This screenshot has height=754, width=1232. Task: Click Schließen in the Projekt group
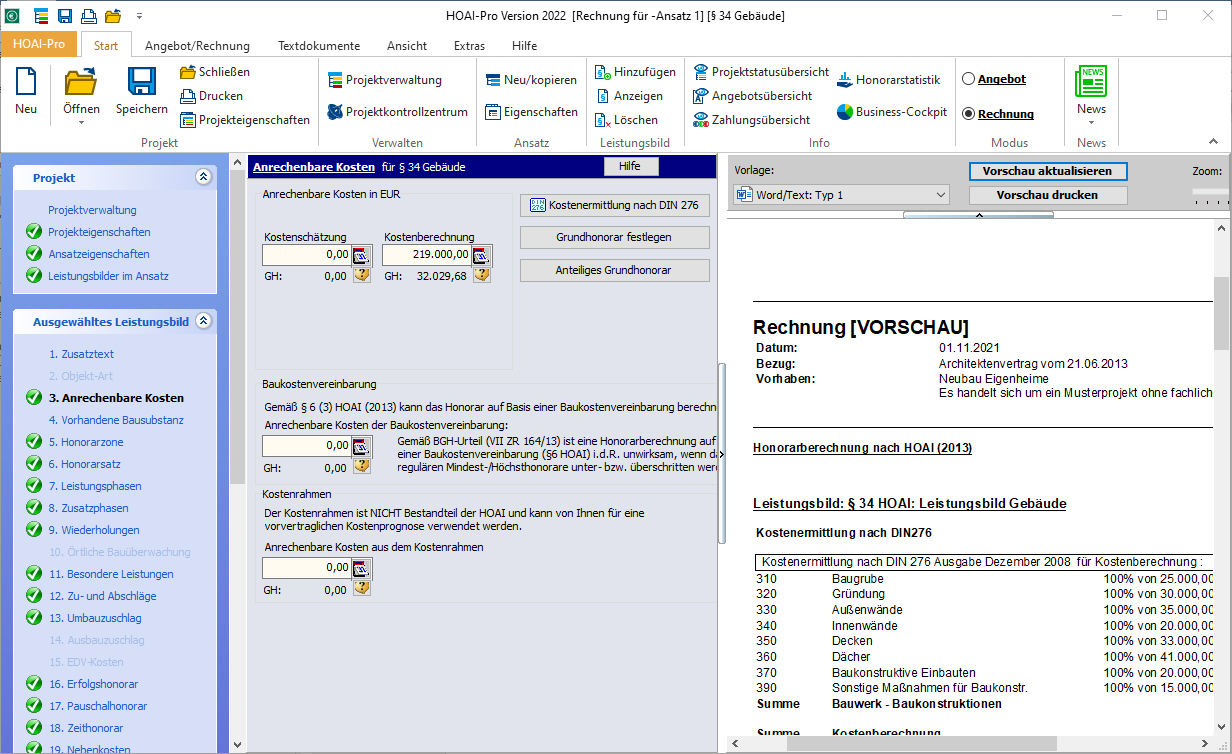pos(215,72)
